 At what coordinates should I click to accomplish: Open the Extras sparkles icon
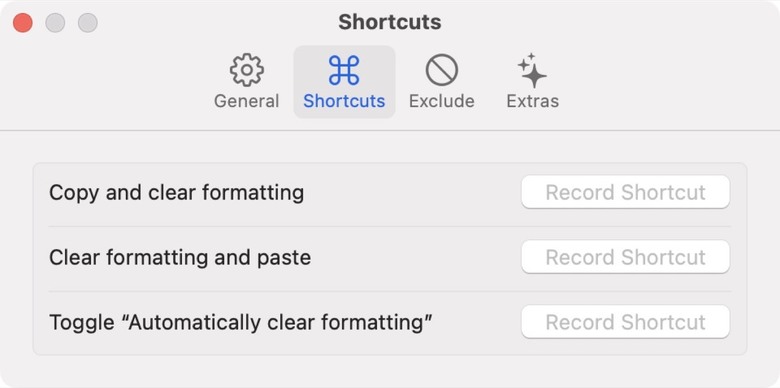(532, 70)
